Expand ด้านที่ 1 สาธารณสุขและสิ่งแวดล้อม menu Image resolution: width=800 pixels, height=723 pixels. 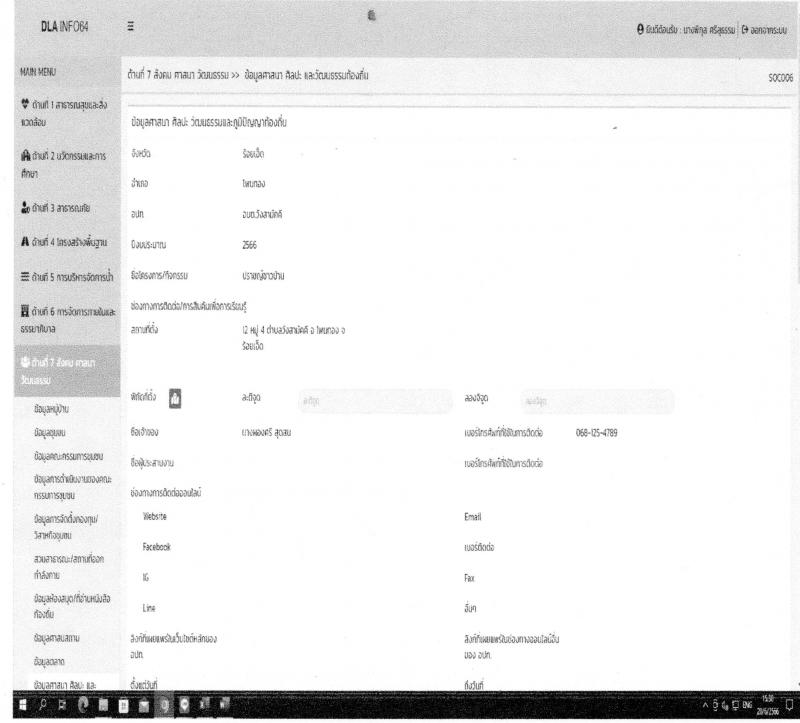tap(67, 113)
